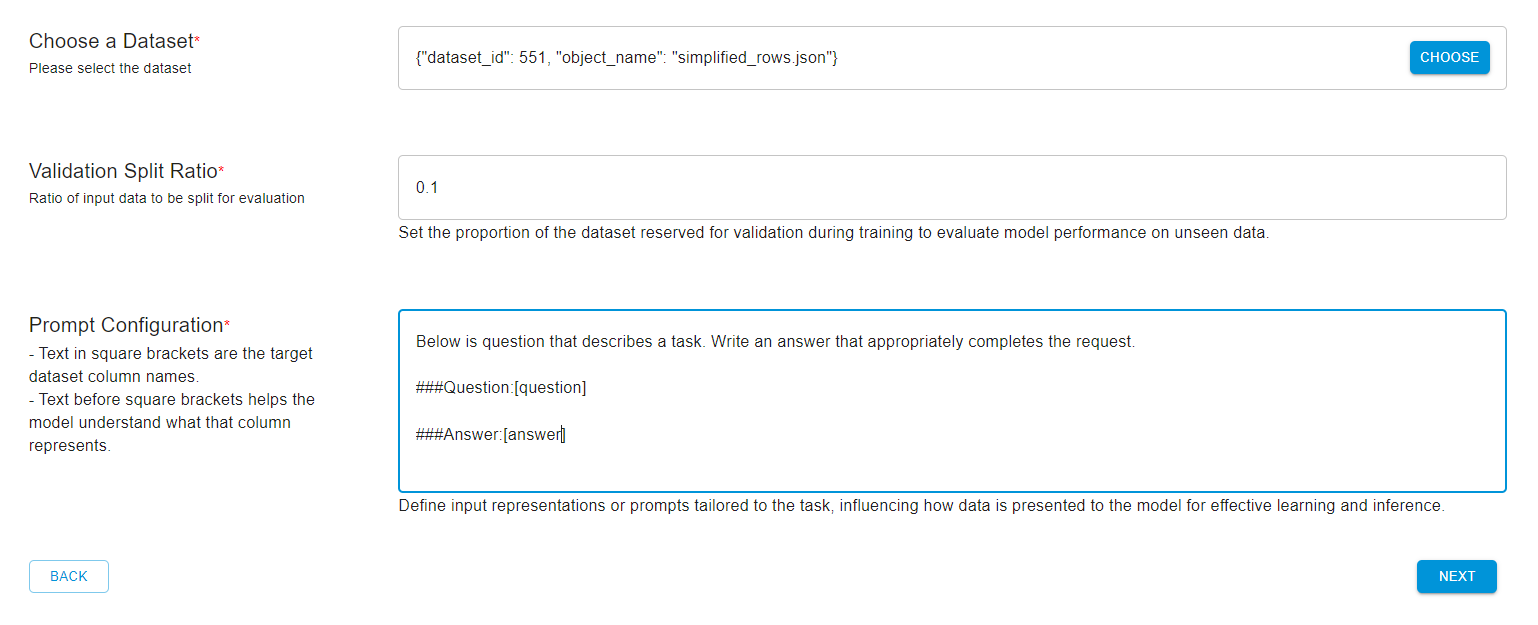Click "Please select the dataset" hint text
Screen dimensions: 1538x625
110,69
